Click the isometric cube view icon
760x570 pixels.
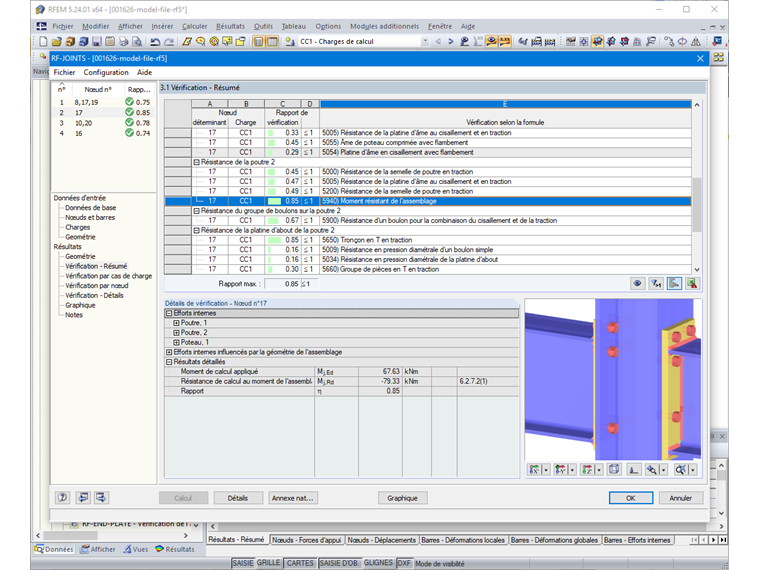pos(614,469)
